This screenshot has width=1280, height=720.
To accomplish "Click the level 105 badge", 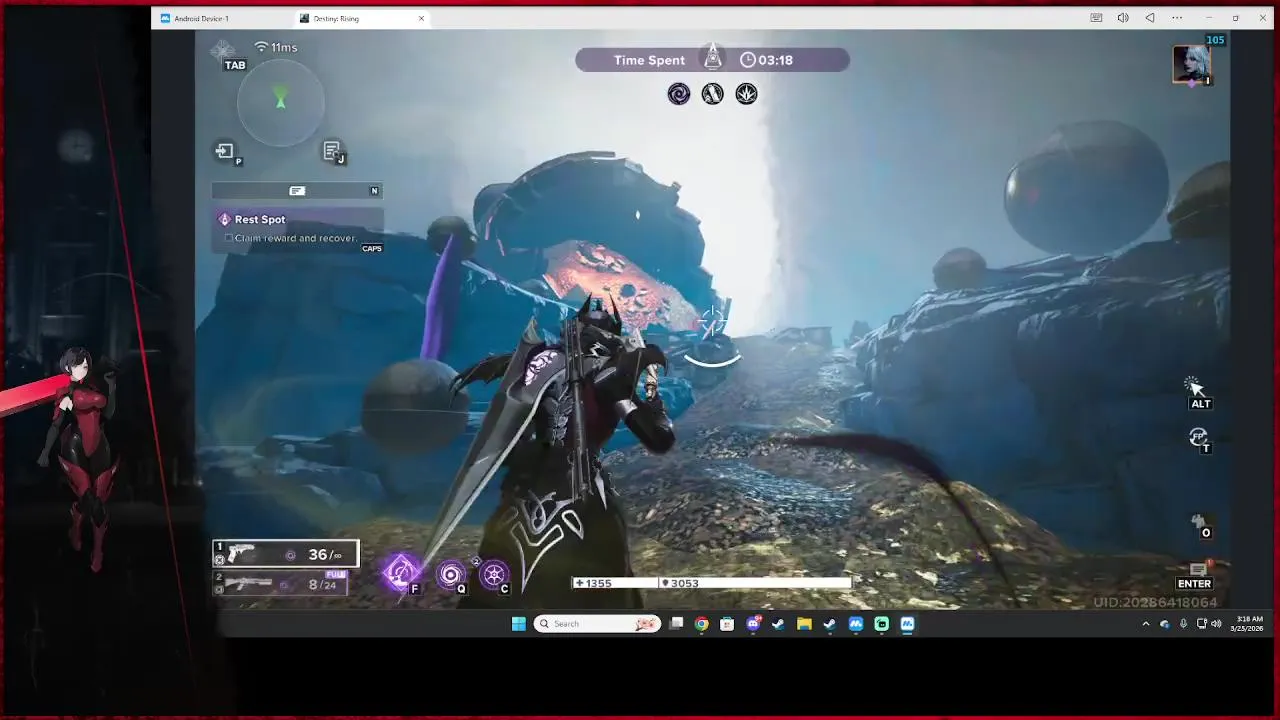I will point(1215,40).
